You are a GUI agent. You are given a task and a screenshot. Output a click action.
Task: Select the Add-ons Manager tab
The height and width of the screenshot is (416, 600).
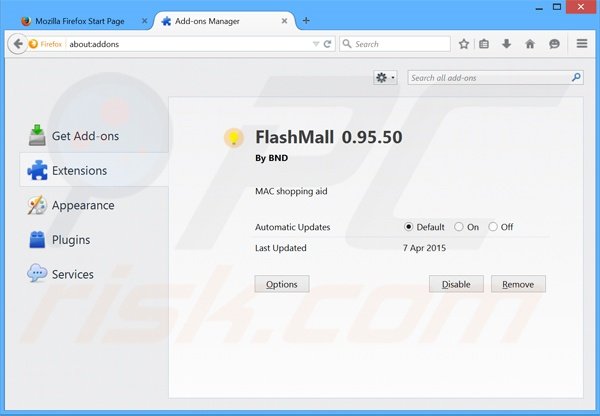click(x=225, y=21)
